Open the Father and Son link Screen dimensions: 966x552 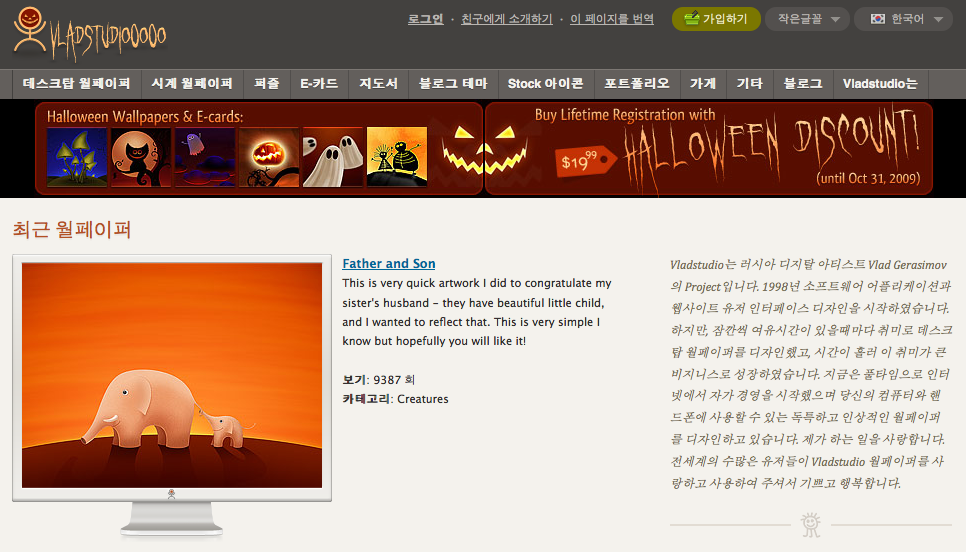[x=389, y=264]
